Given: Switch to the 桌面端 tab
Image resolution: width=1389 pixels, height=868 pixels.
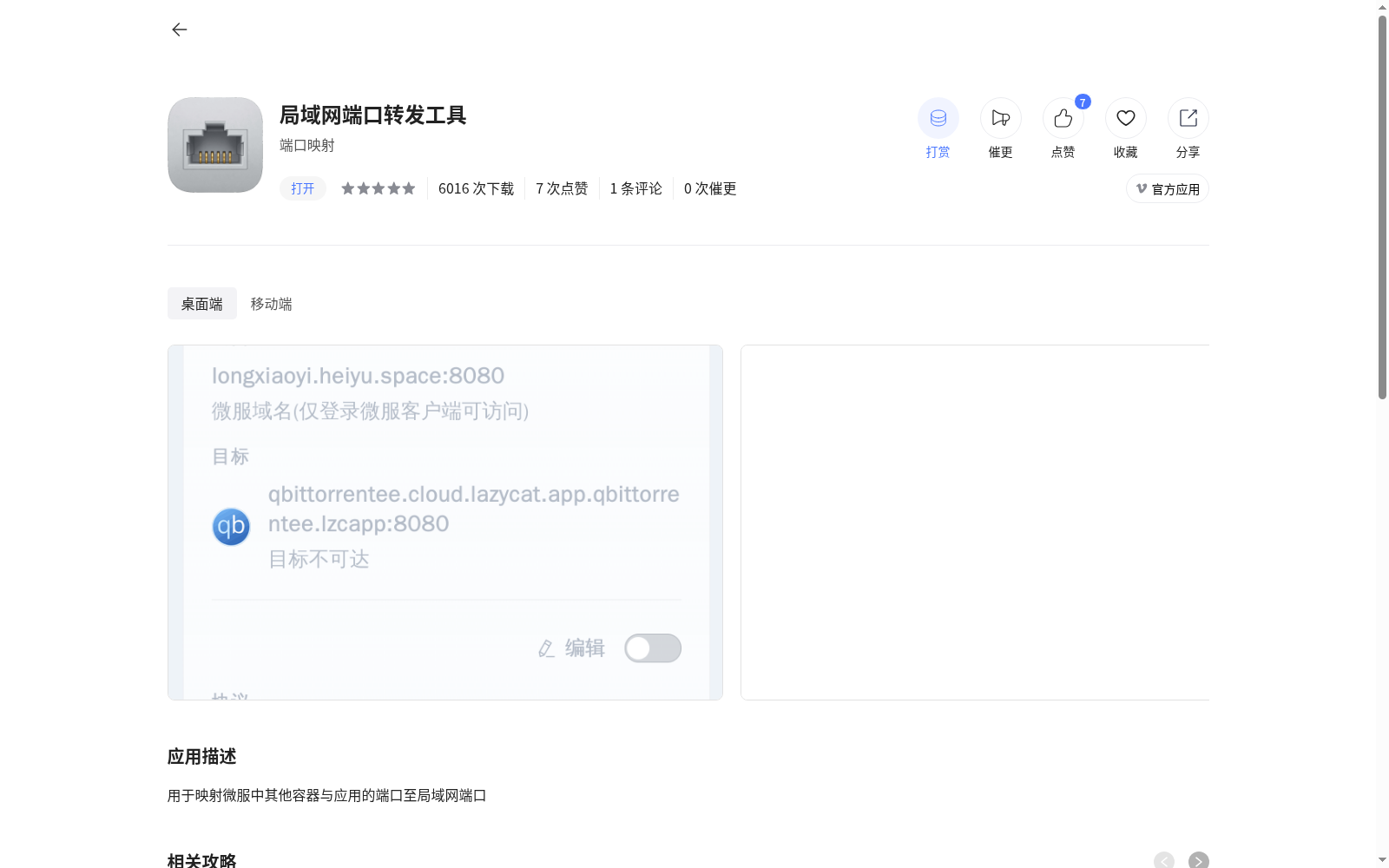Looking at the screenshot, I should [x=202, y=304].
